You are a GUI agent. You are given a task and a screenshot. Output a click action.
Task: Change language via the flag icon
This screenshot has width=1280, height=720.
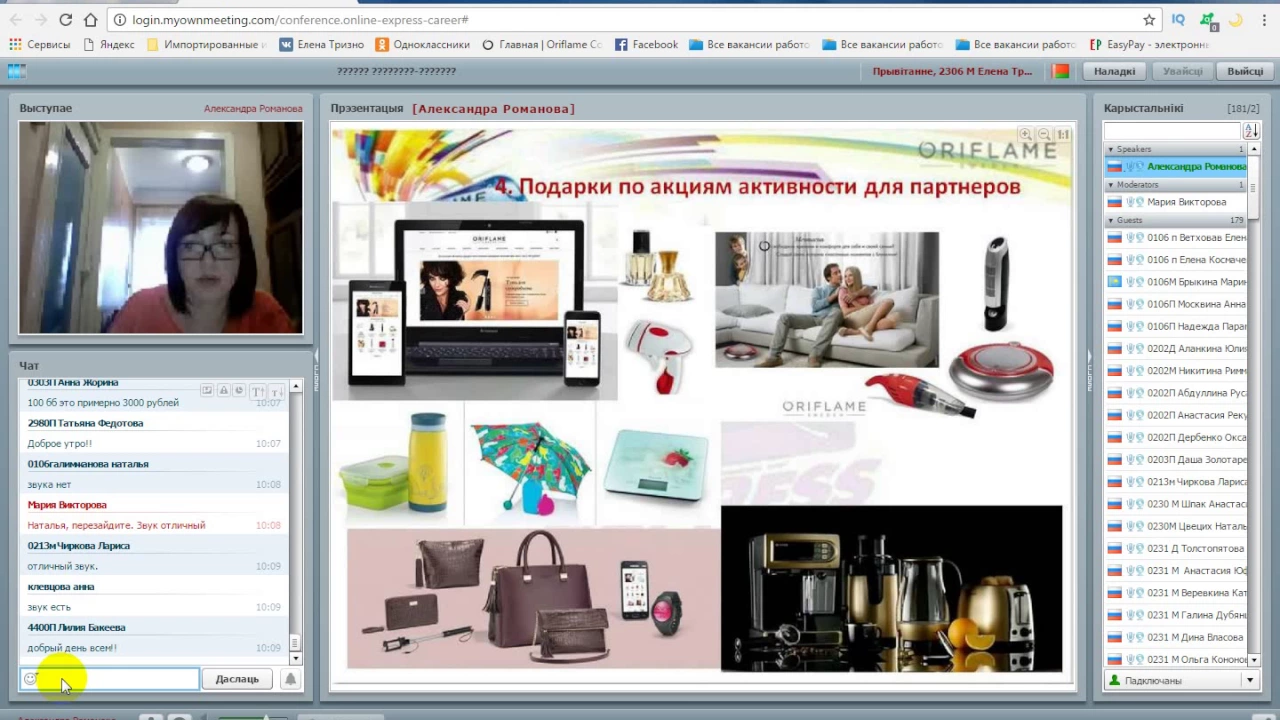1061,71
